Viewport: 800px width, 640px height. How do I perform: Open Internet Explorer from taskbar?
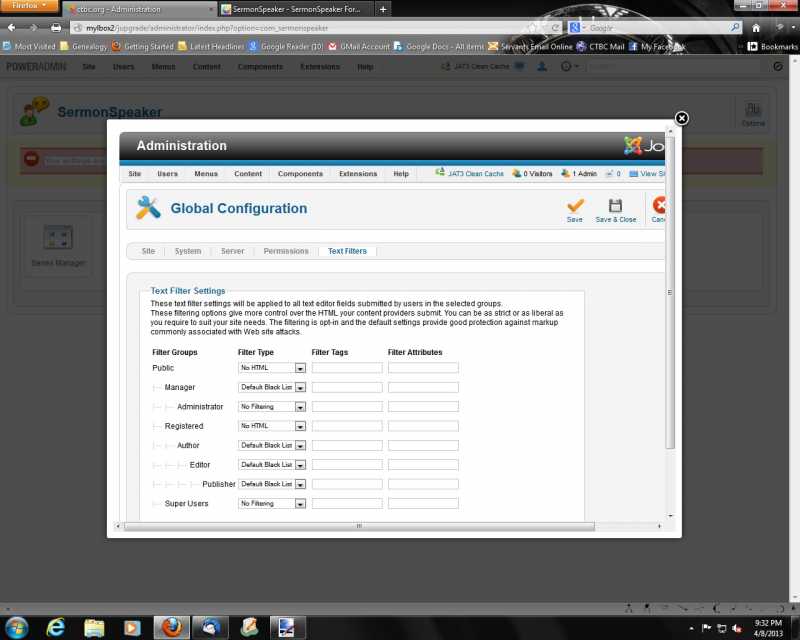pos(56,627)
